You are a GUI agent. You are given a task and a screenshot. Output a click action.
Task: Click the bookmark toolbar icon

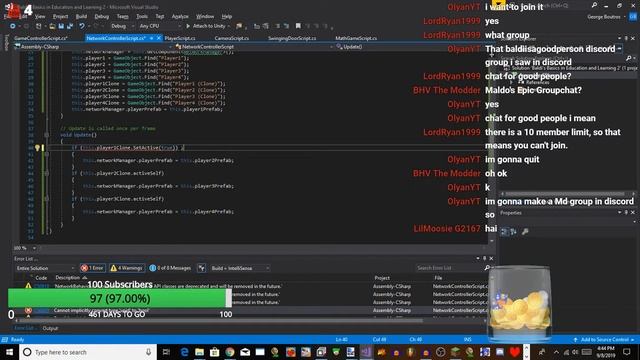(298, 26)
